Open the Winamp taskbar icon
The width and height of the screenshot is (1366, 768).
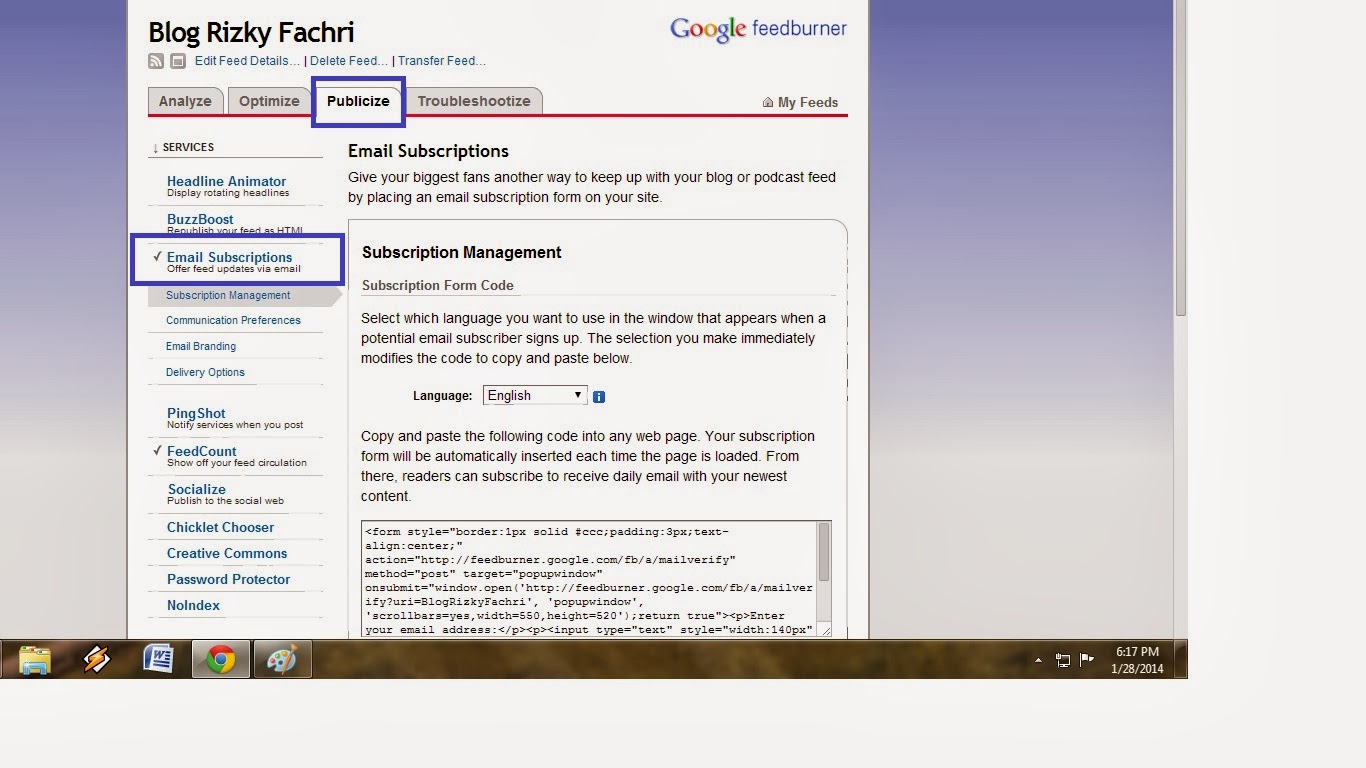tap(97, 660)
